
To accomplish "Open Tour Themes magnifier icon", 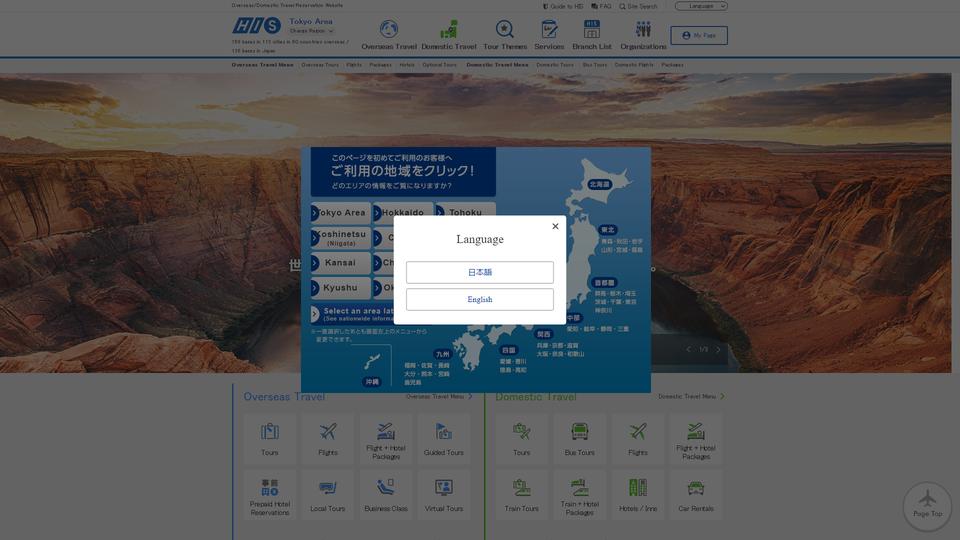I will coord(504,35).
